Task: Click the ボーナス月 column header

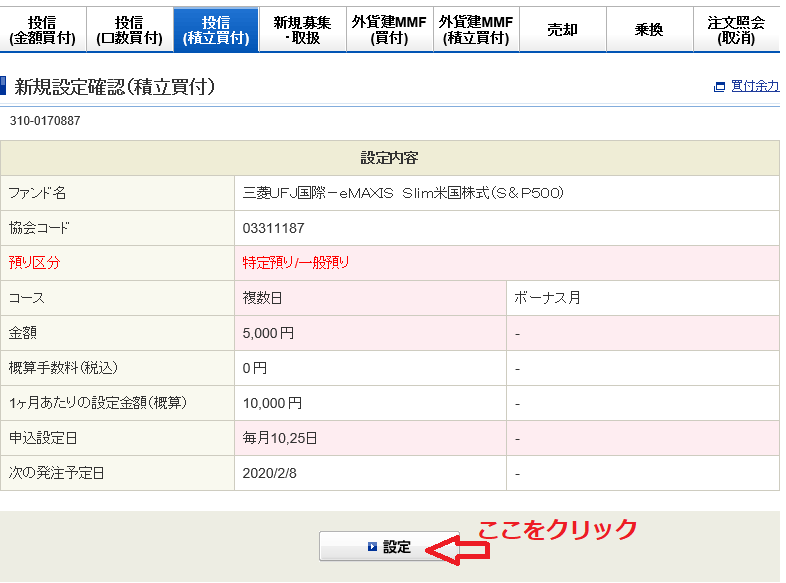Action: pos(643,298)
